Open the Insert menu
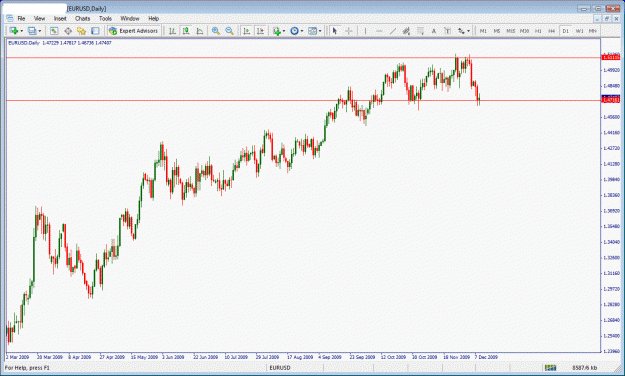 [60, 18]
